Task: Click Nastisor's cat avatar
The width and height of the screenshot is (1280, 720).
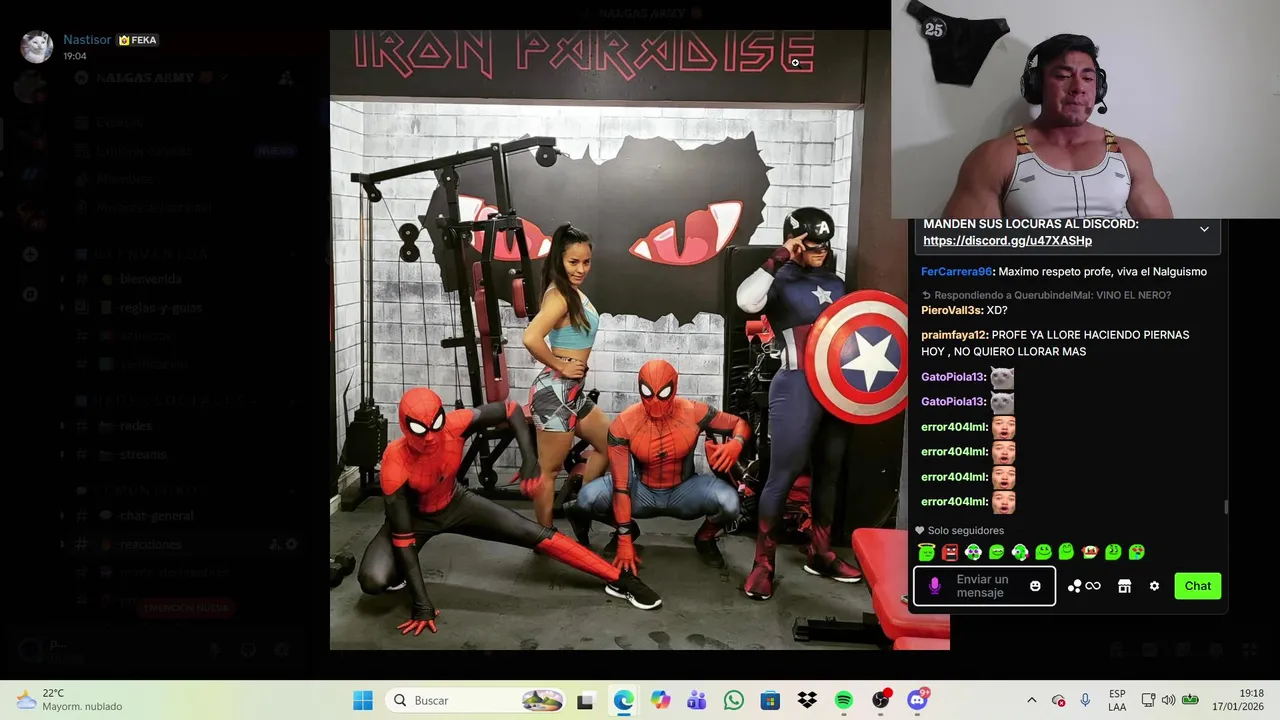Action: click(37, 47)
